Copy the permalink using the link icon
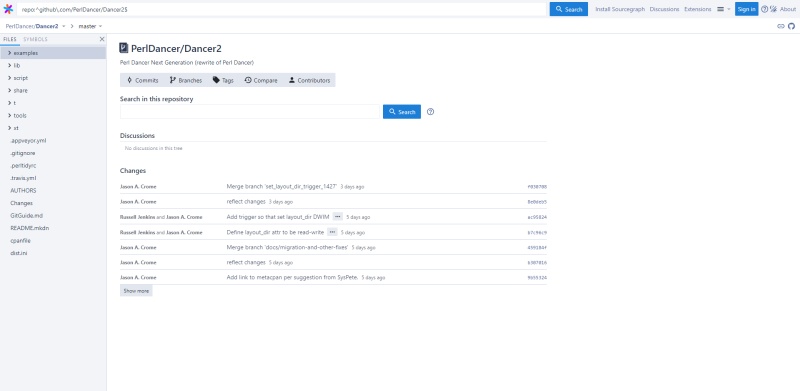Viewport: 800px width, 391px height. point(781,26)
